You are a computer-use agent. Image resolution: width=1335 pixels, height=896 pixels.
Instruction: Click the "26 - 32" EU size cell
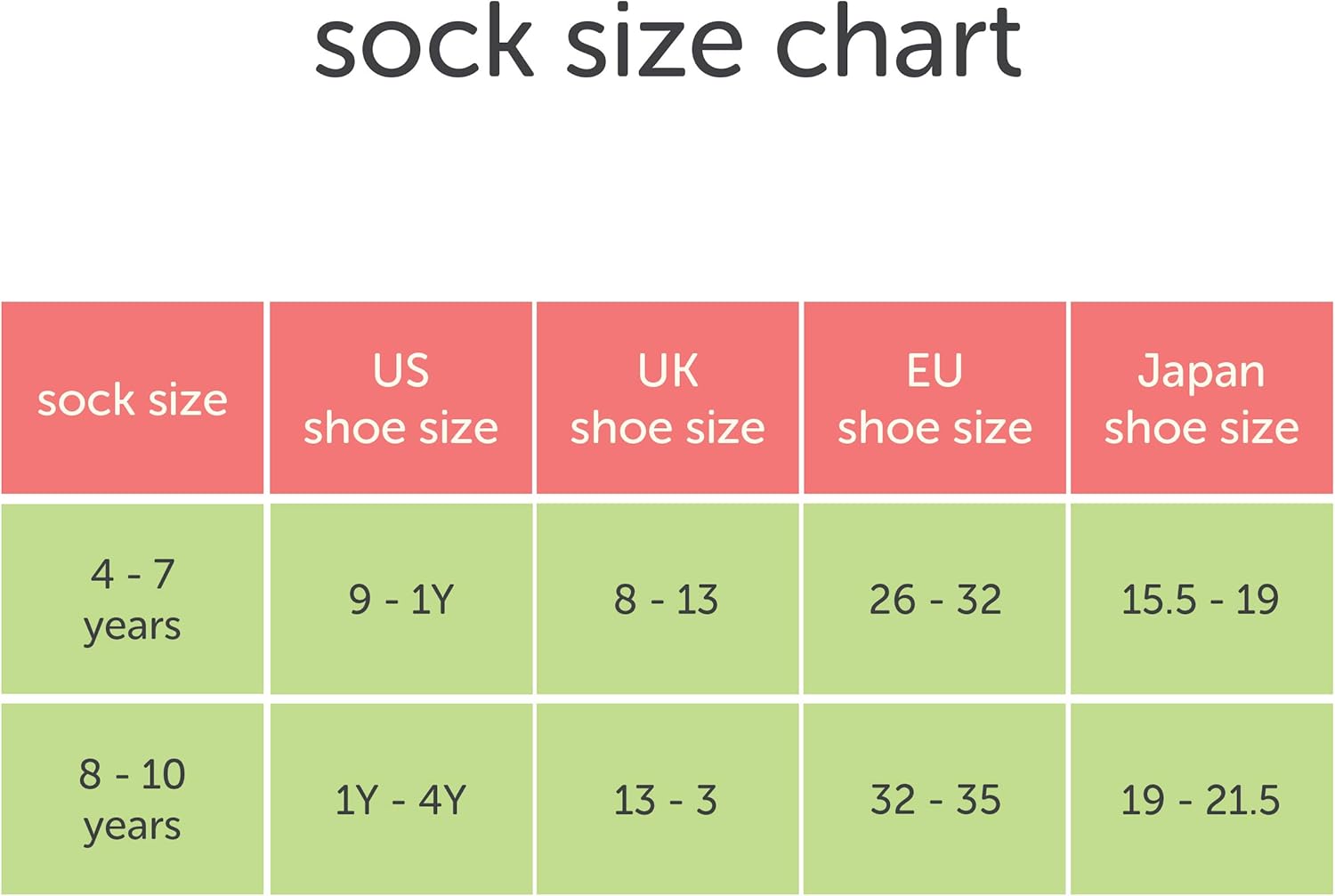[934, 600]
